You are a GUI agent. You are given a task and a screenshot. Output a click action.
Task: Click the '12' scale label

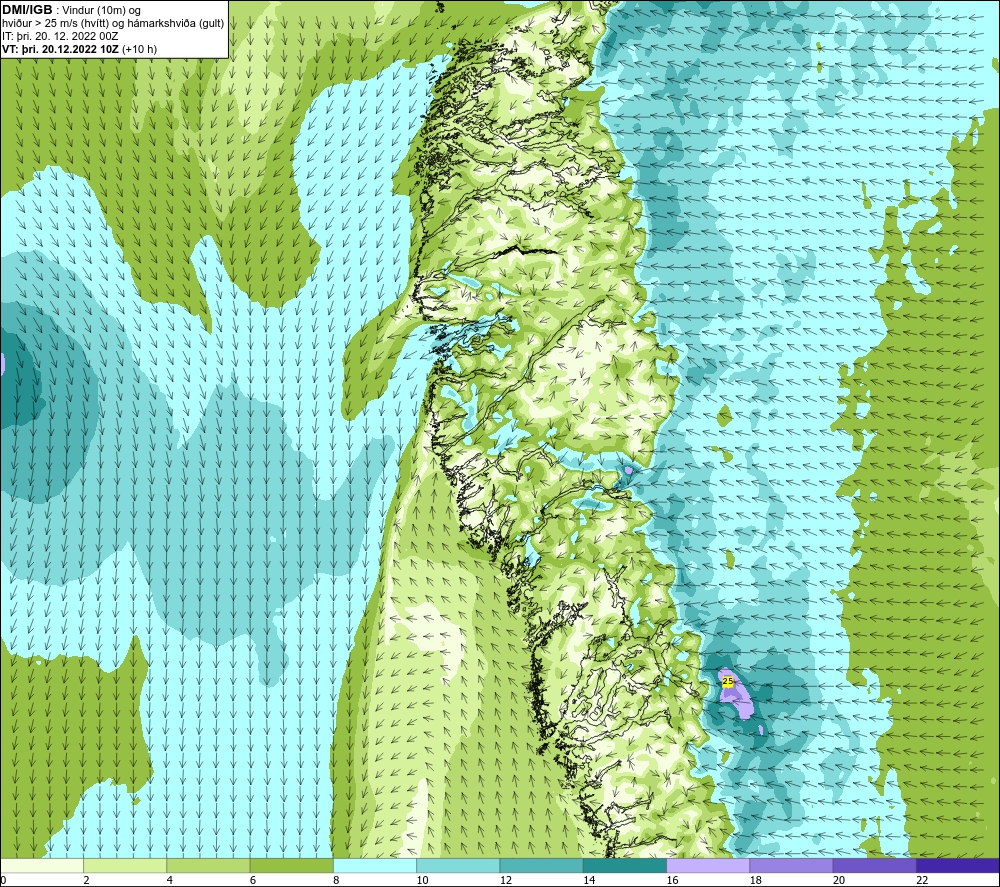(x=506, y=880)
